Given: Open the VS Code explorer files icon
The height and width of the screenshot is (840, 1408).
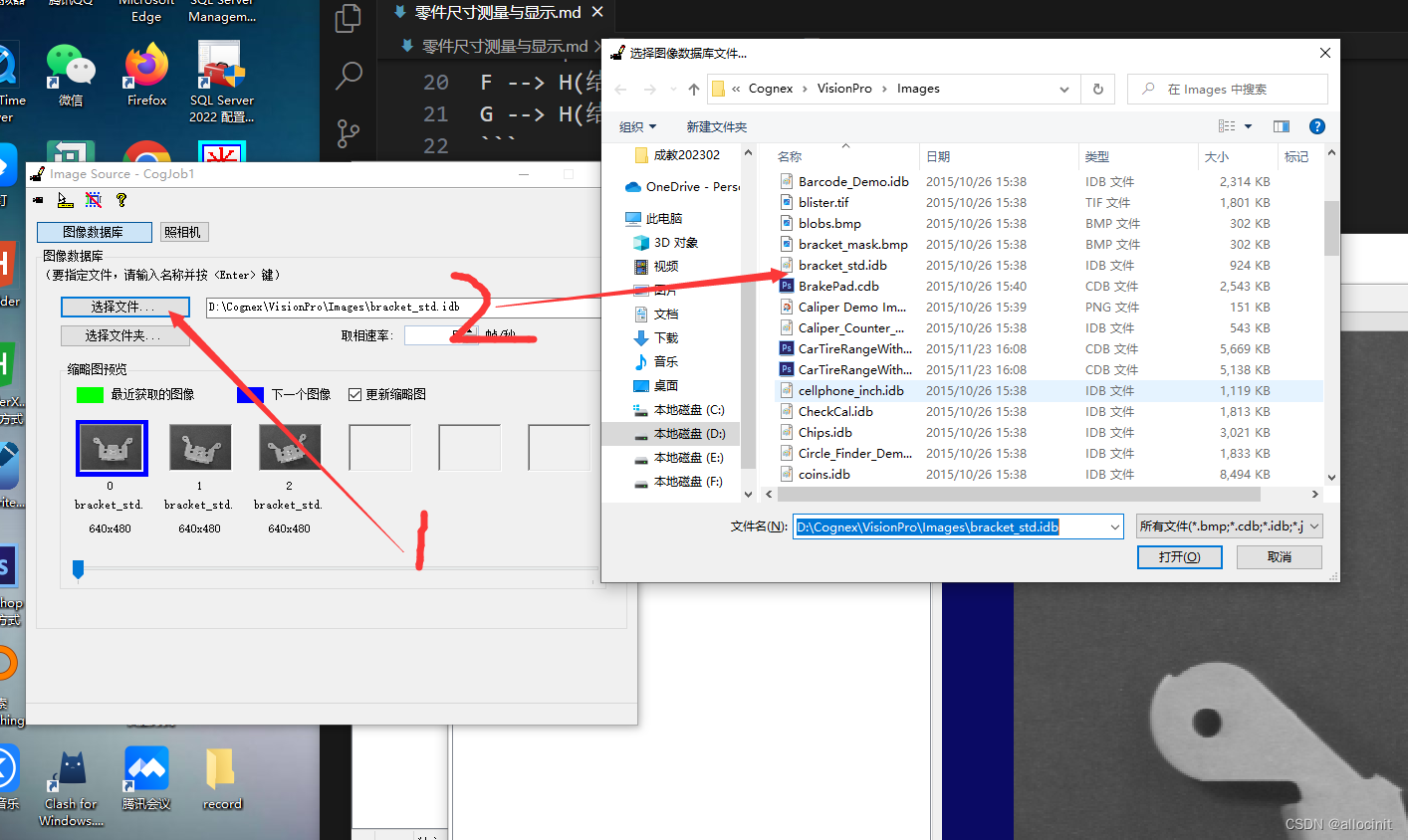Looking at the screenshot, I should point(349,18).
